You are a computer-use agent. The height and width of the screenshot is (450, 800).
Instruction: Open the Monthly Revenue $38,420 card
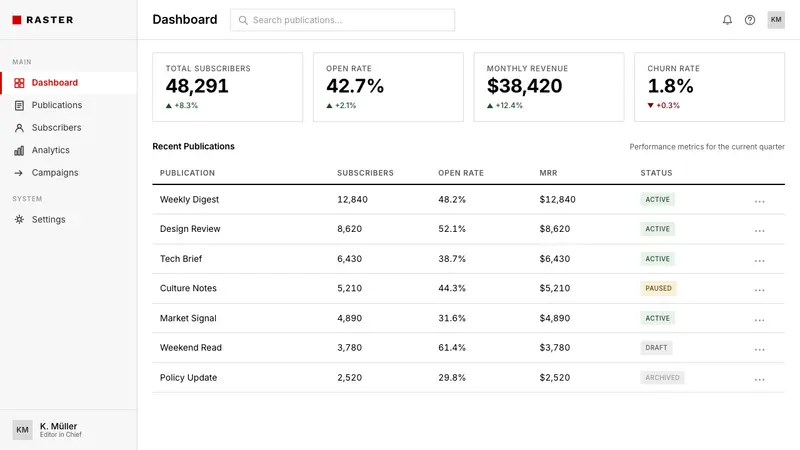pyautogui.click(x=549, y=87)
